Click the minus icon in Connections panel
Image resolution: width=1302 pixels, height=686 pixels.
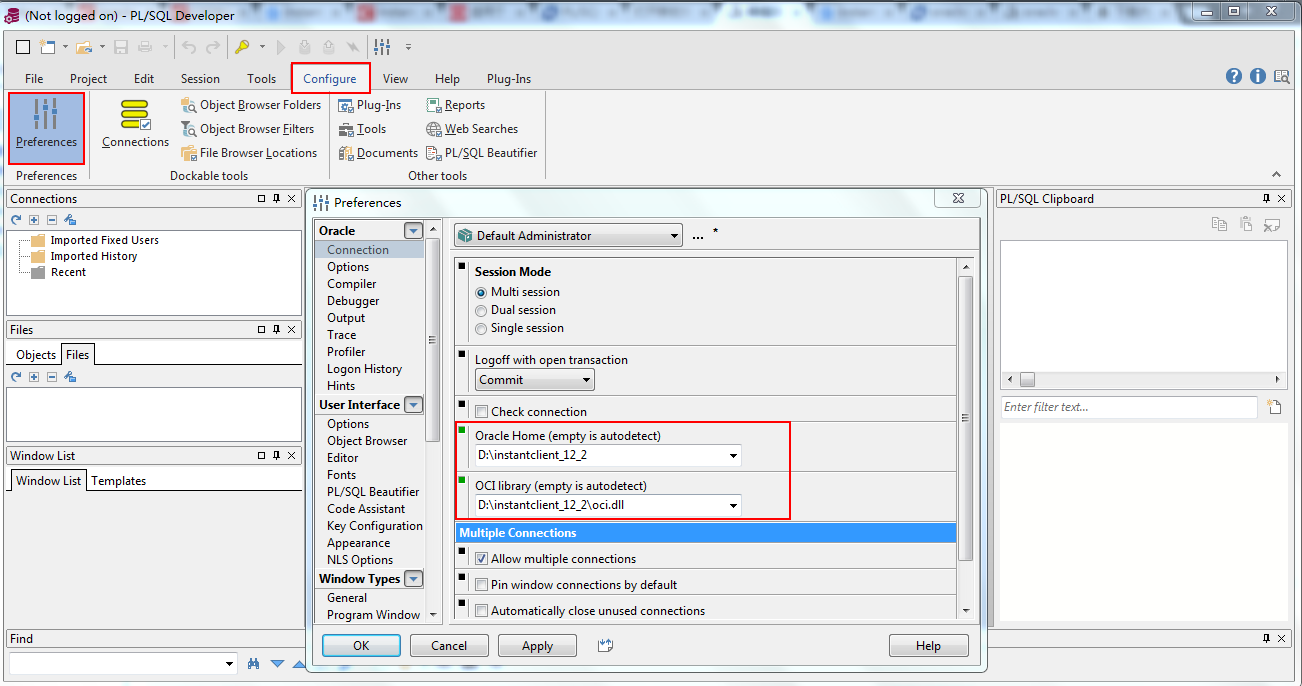click(x=52, y=220)
